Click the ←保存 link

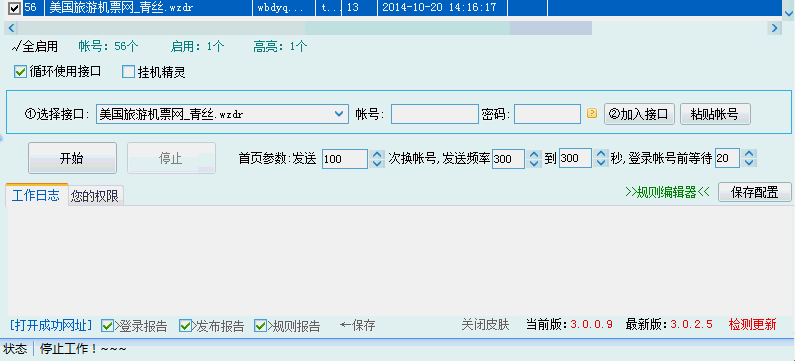pyautogui.click(x=357, y=326)
